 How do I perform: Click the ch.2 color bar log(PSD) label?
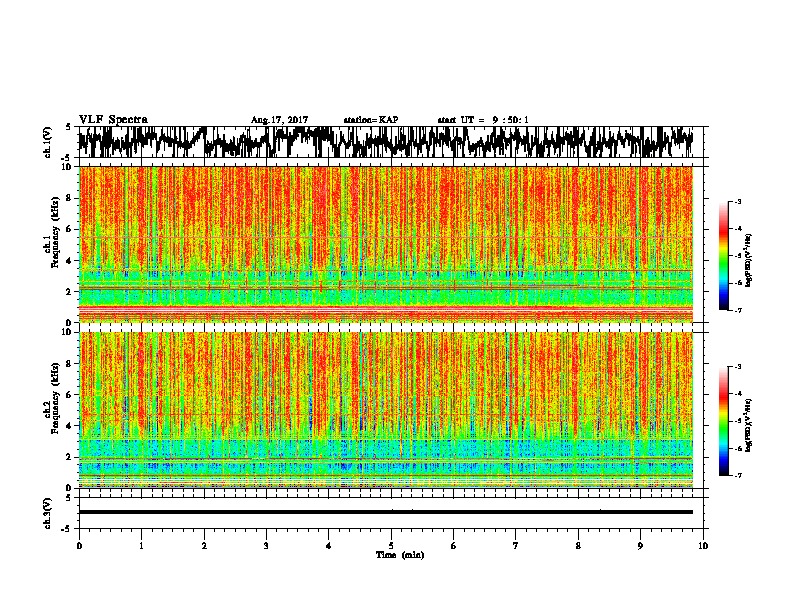click(748, 425)
